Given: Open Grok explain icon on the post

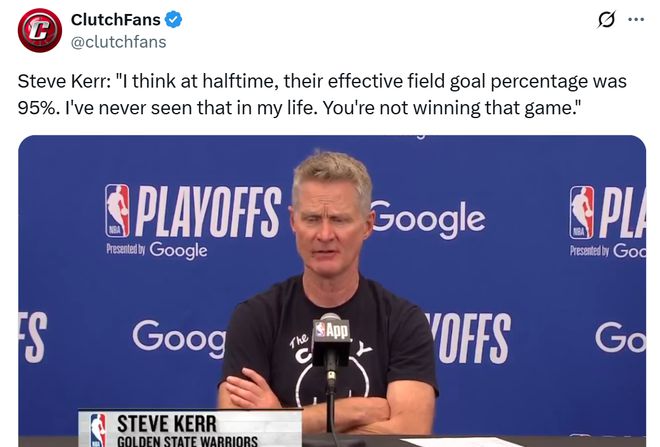Looking at the screenshot, I should pyautogui.click(x=607, y=19).
